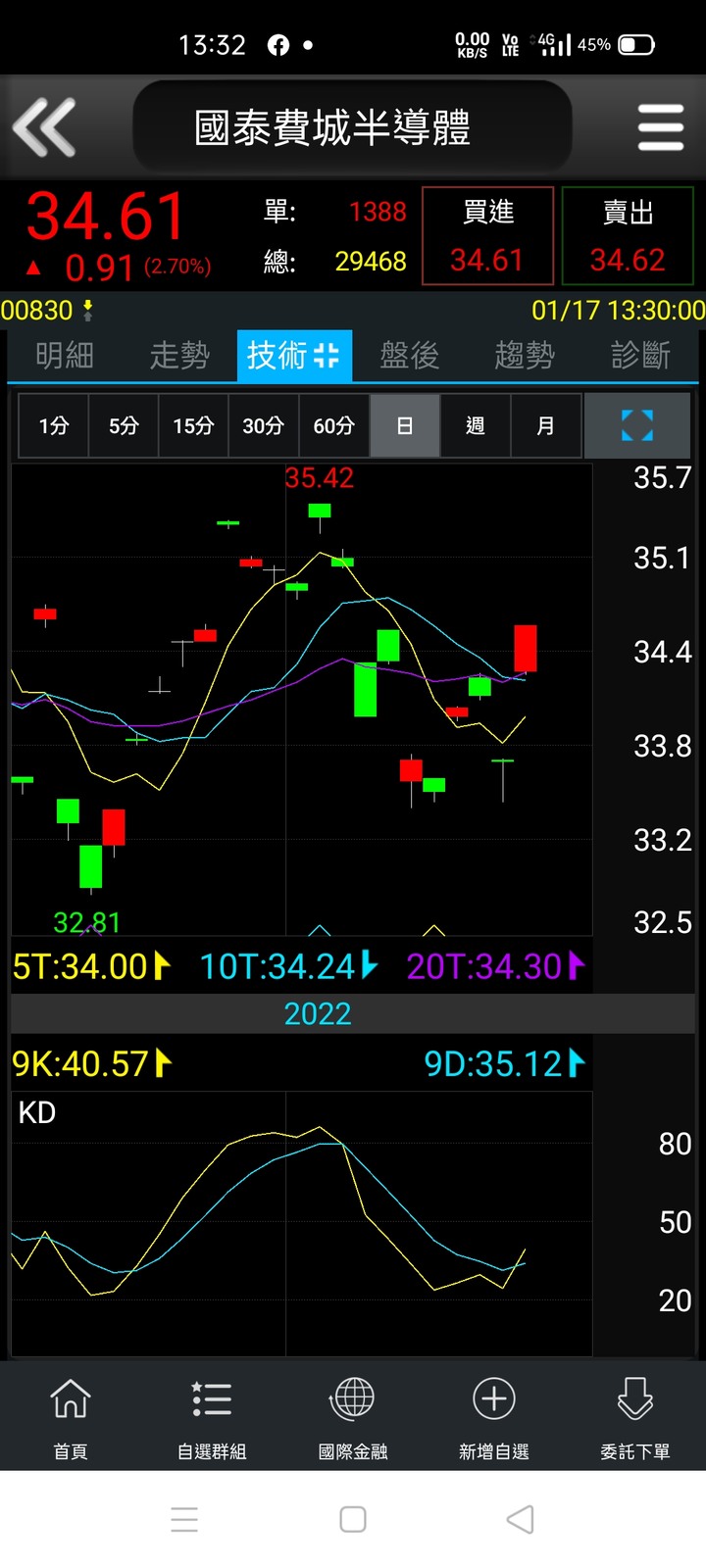Tap the 32.81 low price label
Screen dimensions: 706x1568
click(x=87, y=922)
